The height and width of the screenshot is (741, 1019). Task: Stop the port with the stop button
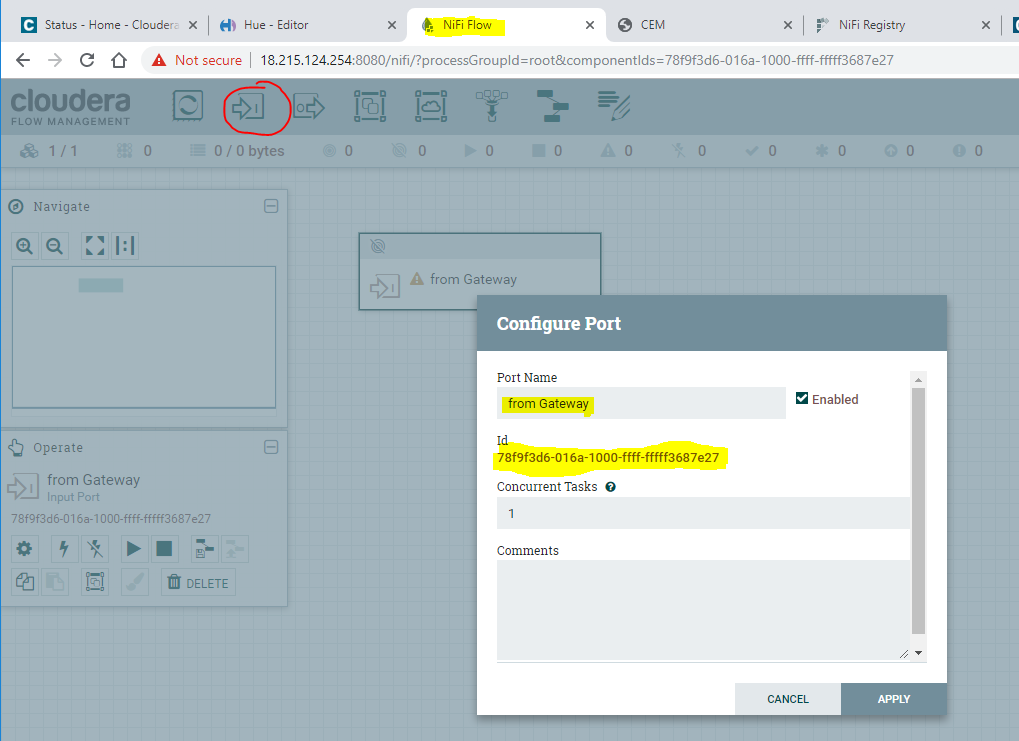pos(164,549)
